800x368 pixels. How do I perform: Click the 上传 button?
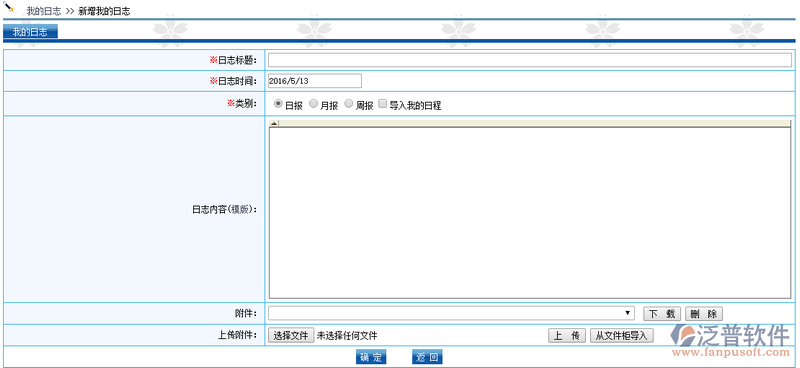tap(567, 335)
